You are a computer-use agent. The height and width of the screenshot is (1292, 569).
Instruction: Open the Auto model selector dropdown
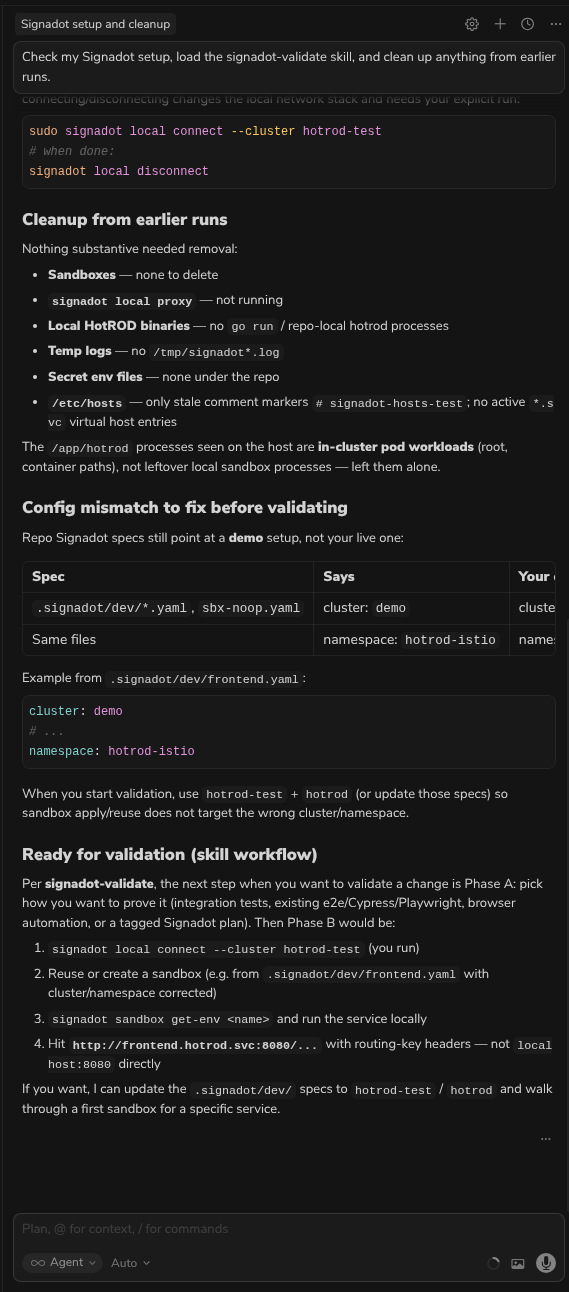click(130, 1263)
